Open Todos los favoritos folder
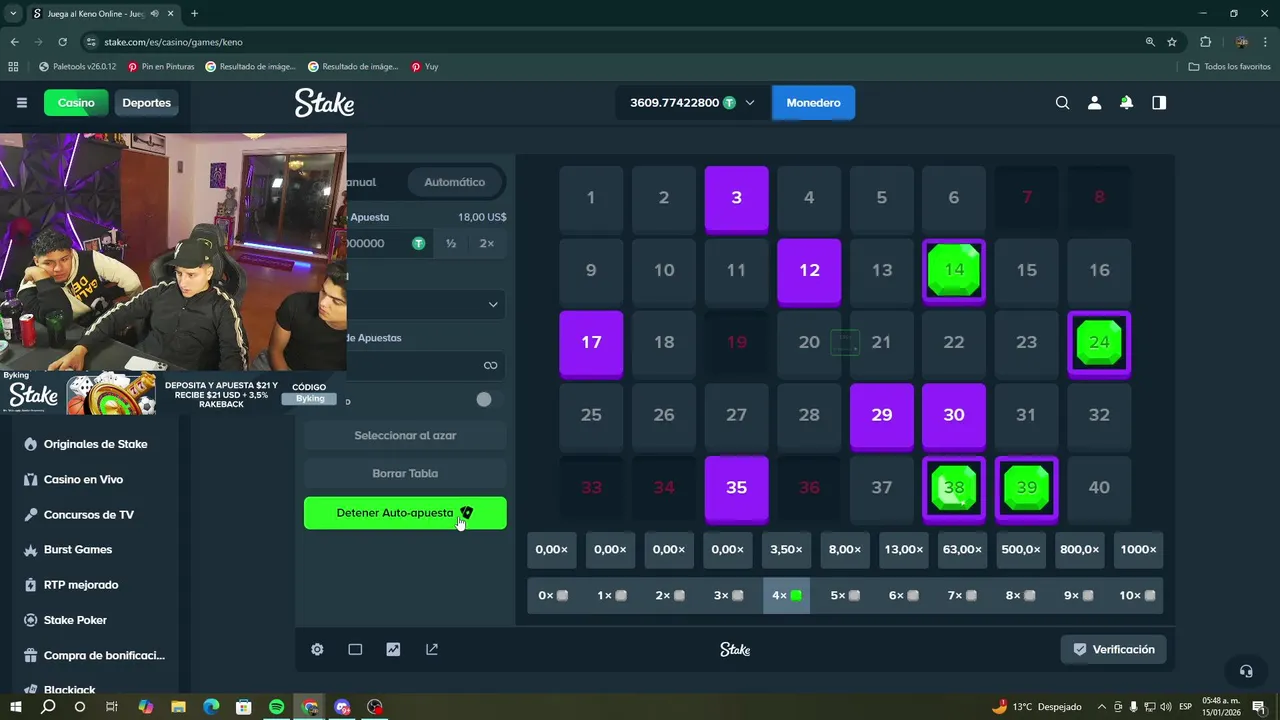The image size is (1280, 720). coord(1229,67)
